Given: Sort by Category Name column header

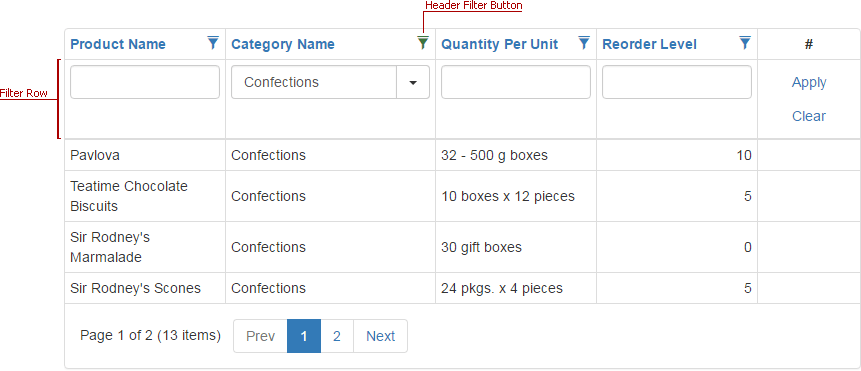Looking at the screenshot, I should tap(283, 44).
